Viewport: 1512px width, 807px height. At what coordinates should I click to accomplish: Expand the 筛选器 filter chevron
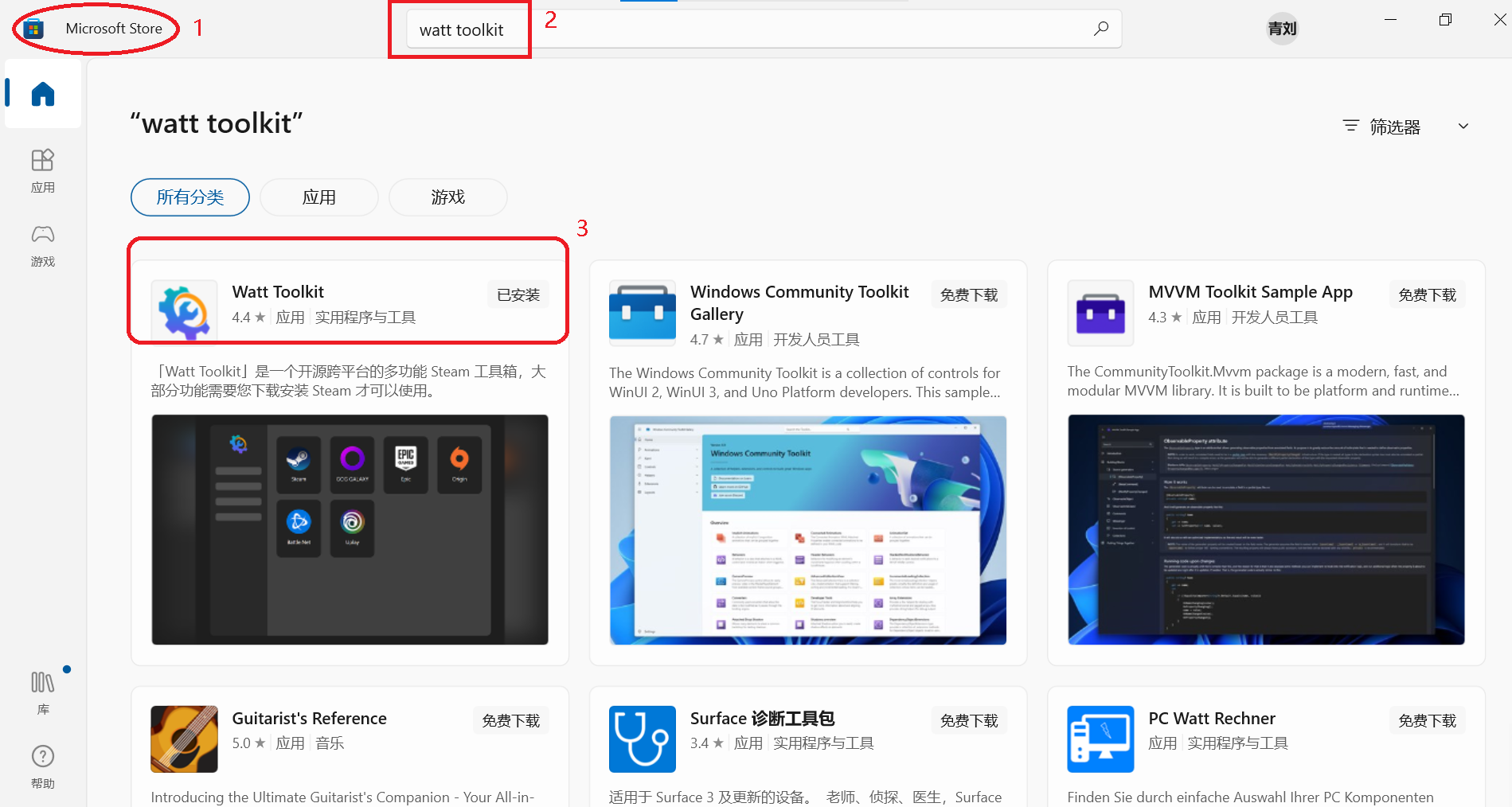1463,126
